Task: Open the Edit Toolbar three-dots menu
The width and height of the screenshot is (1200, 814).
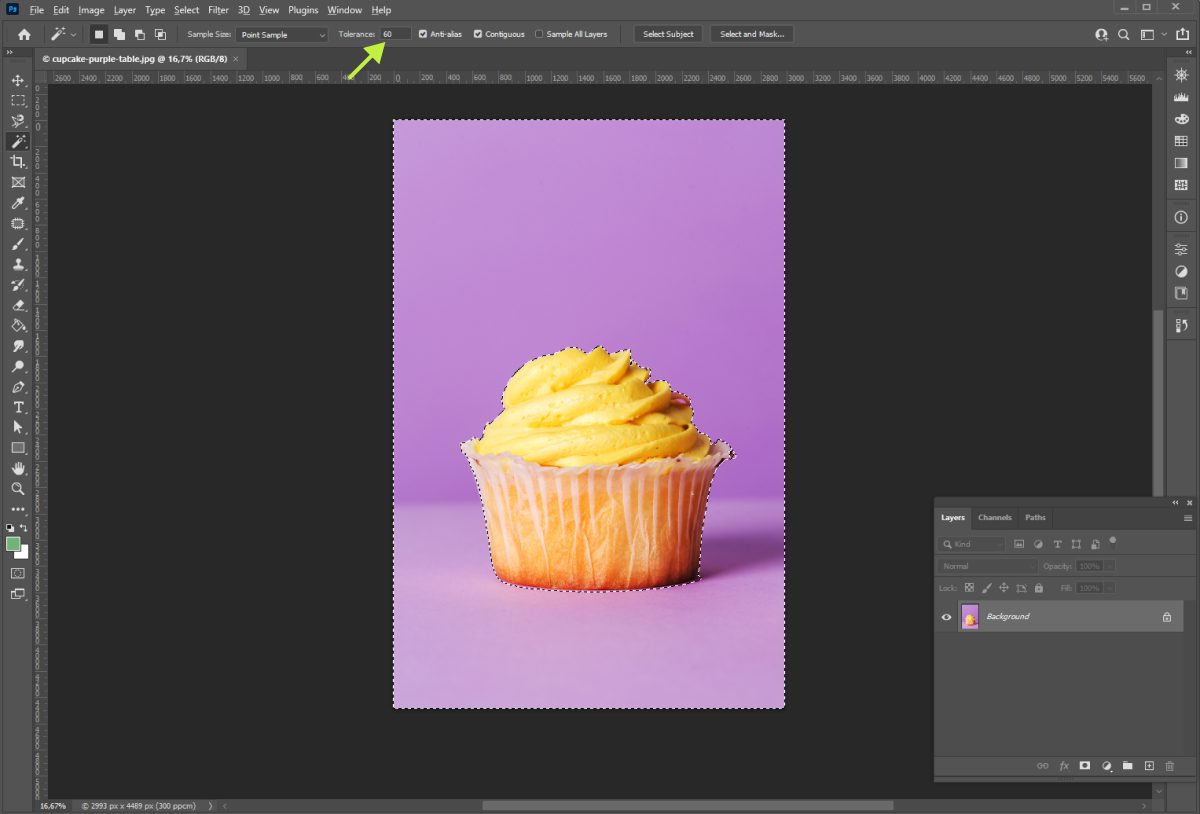Action: point(18,509)
